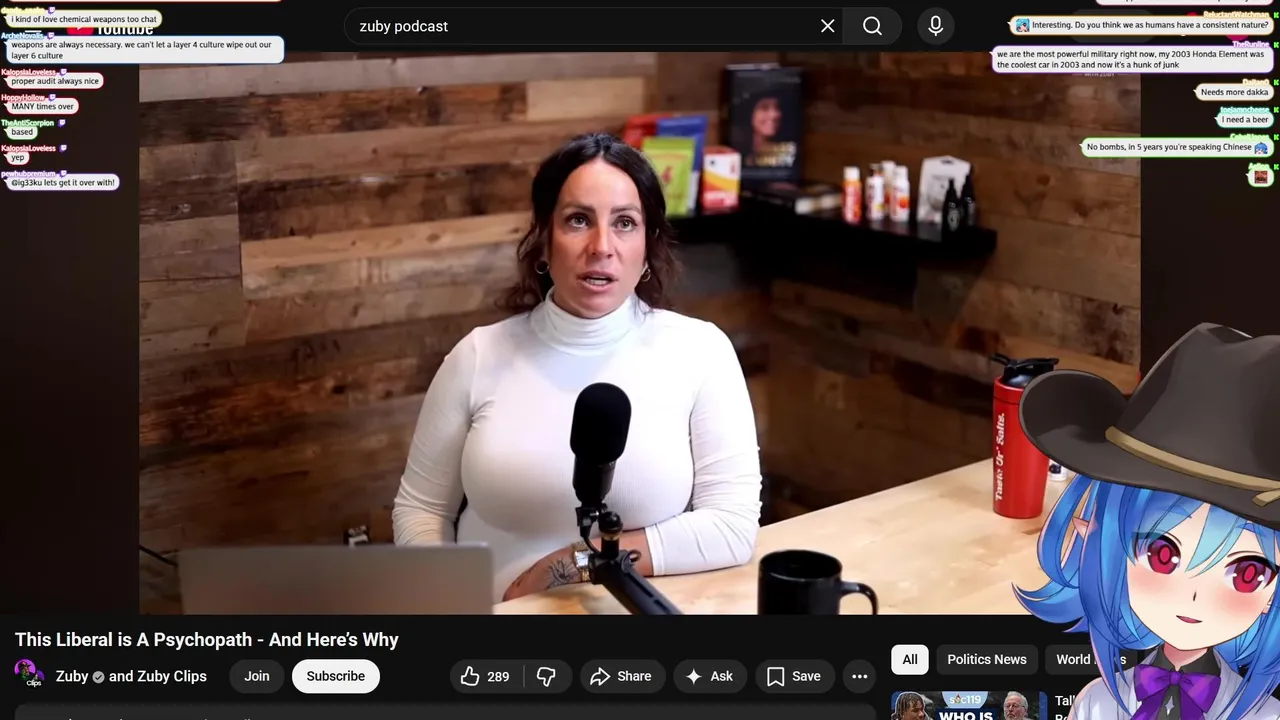Select the Politics News filter chip
The image size is (1280, 720).
(x=987, y=660)
